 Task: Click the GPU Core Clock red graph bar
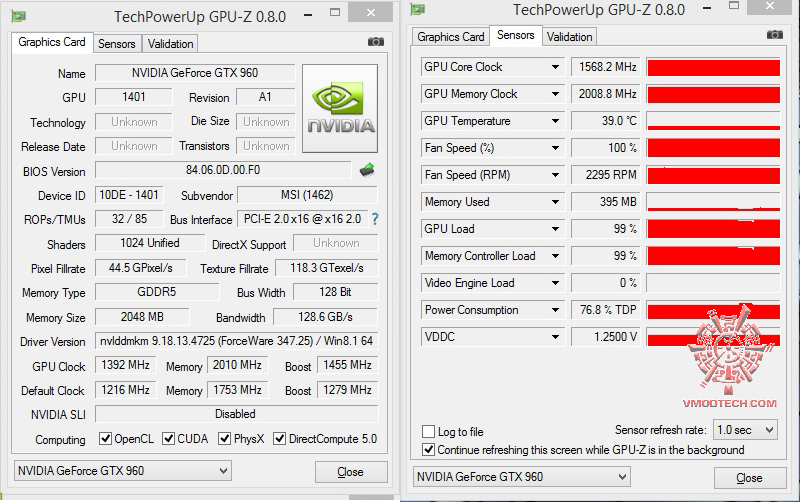(x=713, y=67)
